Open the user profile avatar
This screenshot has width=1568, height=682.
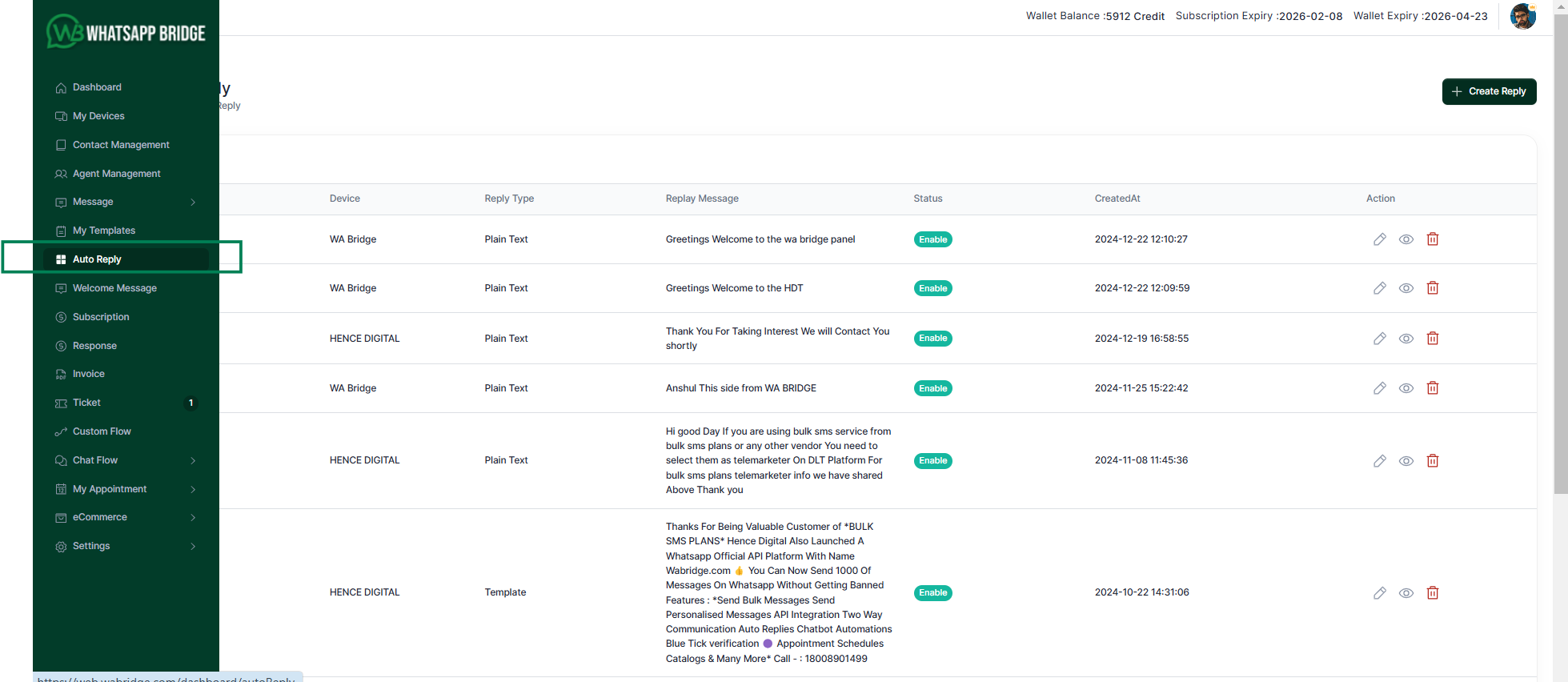coord(1522,16)
